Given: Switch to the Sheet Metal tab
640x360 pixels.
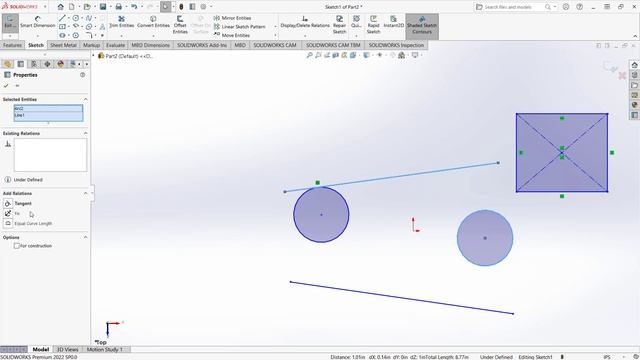Looking at the screenshot, I should pyautogui.click(x=63, y=45).
